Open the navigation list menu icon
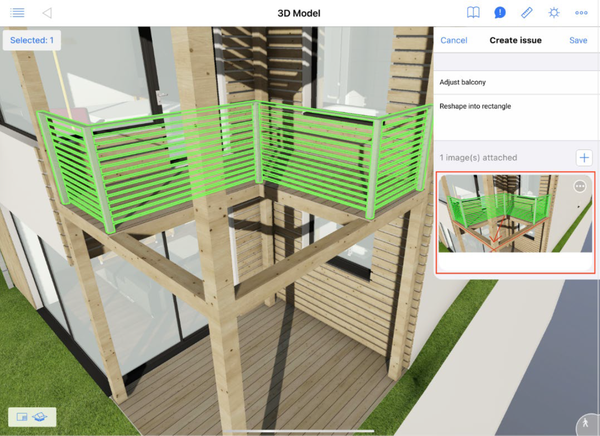600x436 pixels. pyautogui.click(x=17, y=13)
